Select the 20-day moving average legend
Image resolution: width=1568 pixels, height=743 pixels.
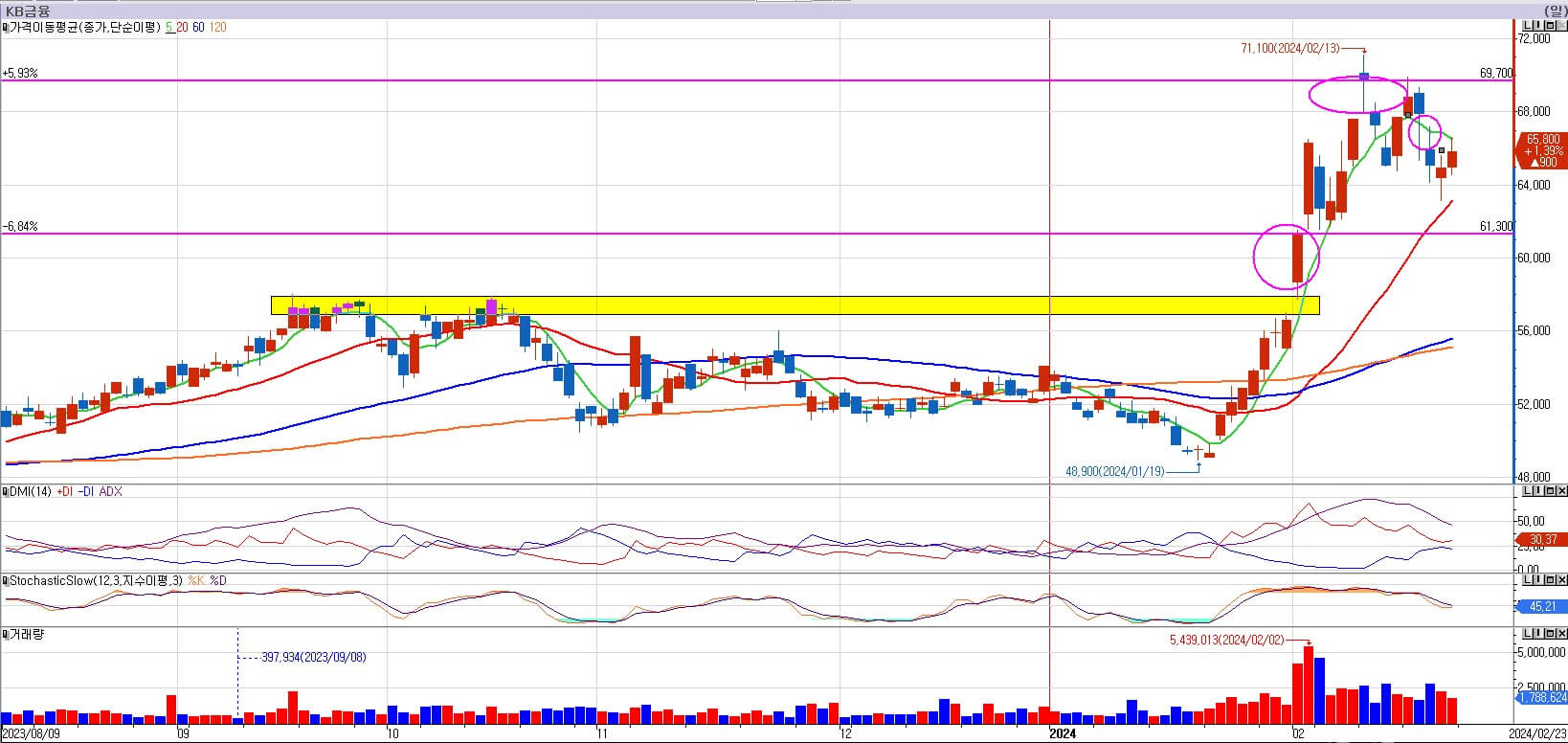coord(182,28)
